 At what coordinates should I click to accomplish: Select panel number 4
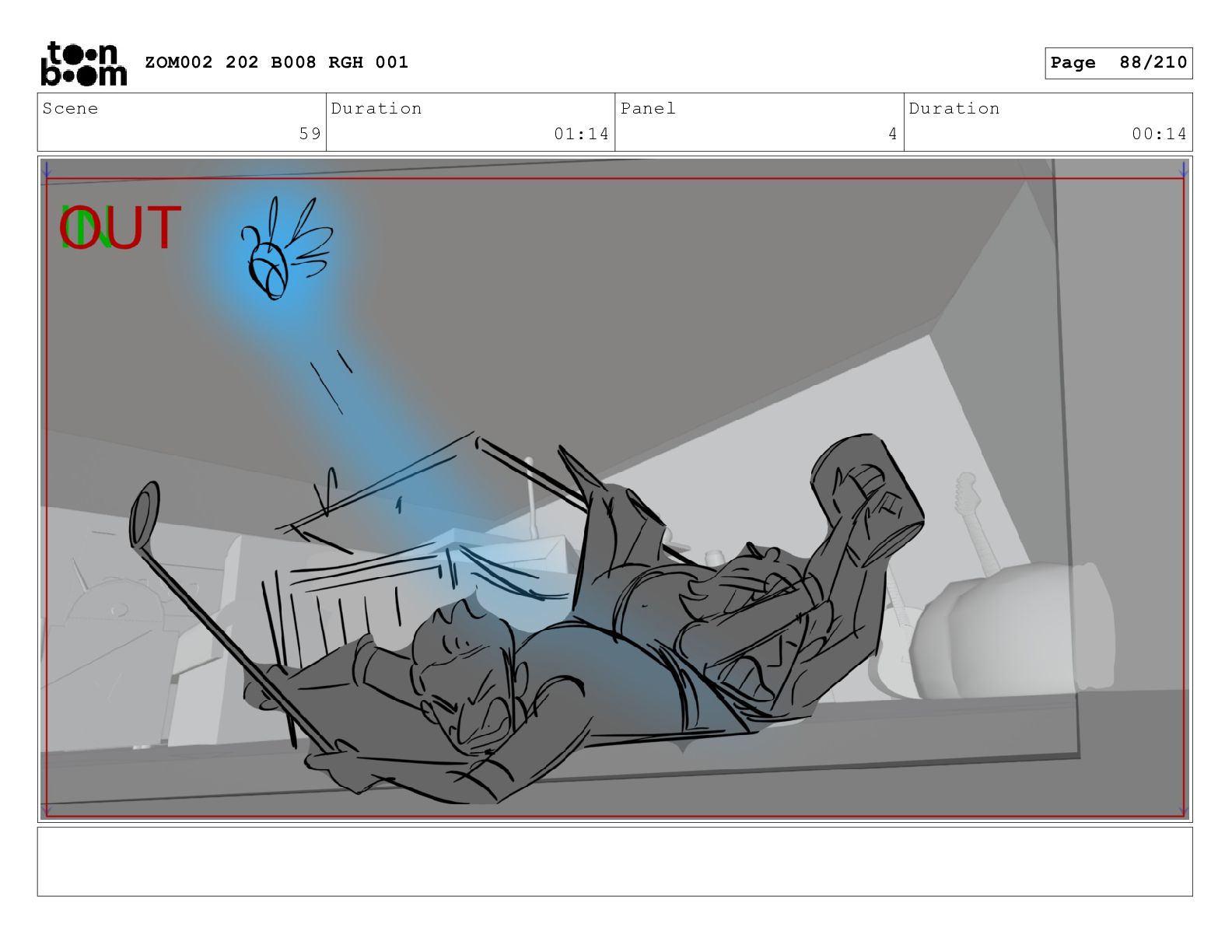coord(893,134)
